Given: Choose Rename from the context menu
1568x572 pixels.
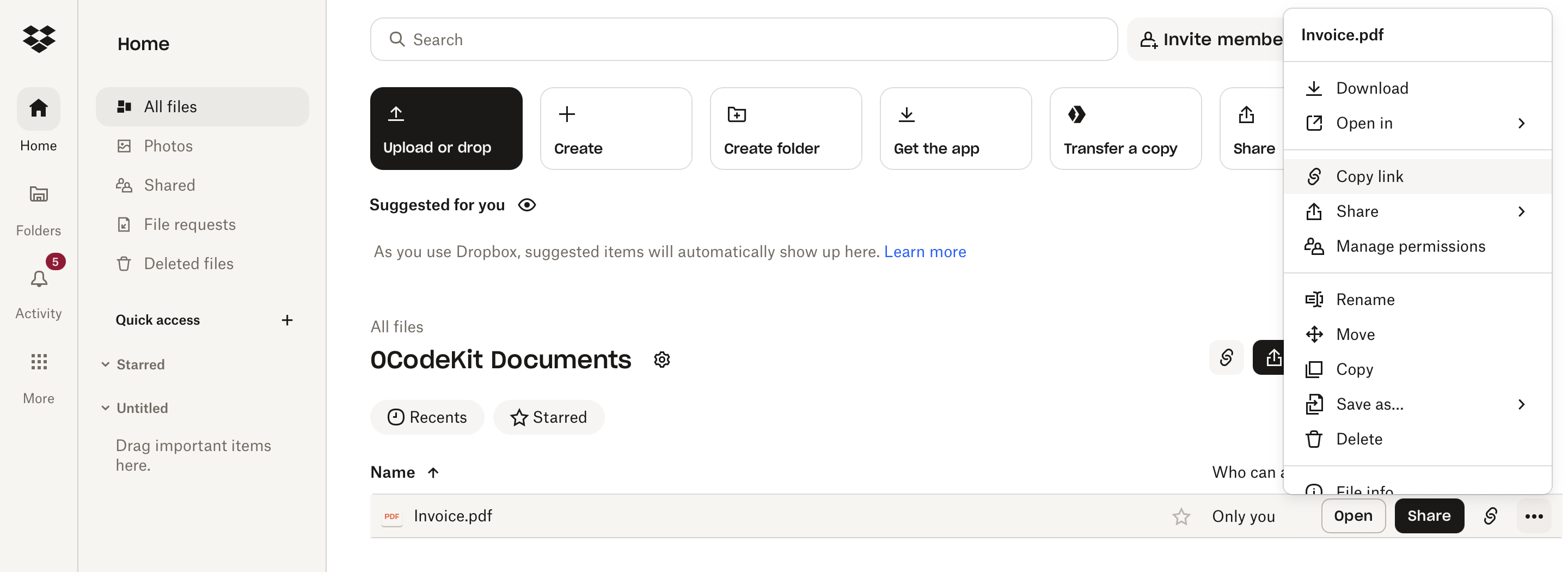Looking at the screenshot, I should (1417, 300).
